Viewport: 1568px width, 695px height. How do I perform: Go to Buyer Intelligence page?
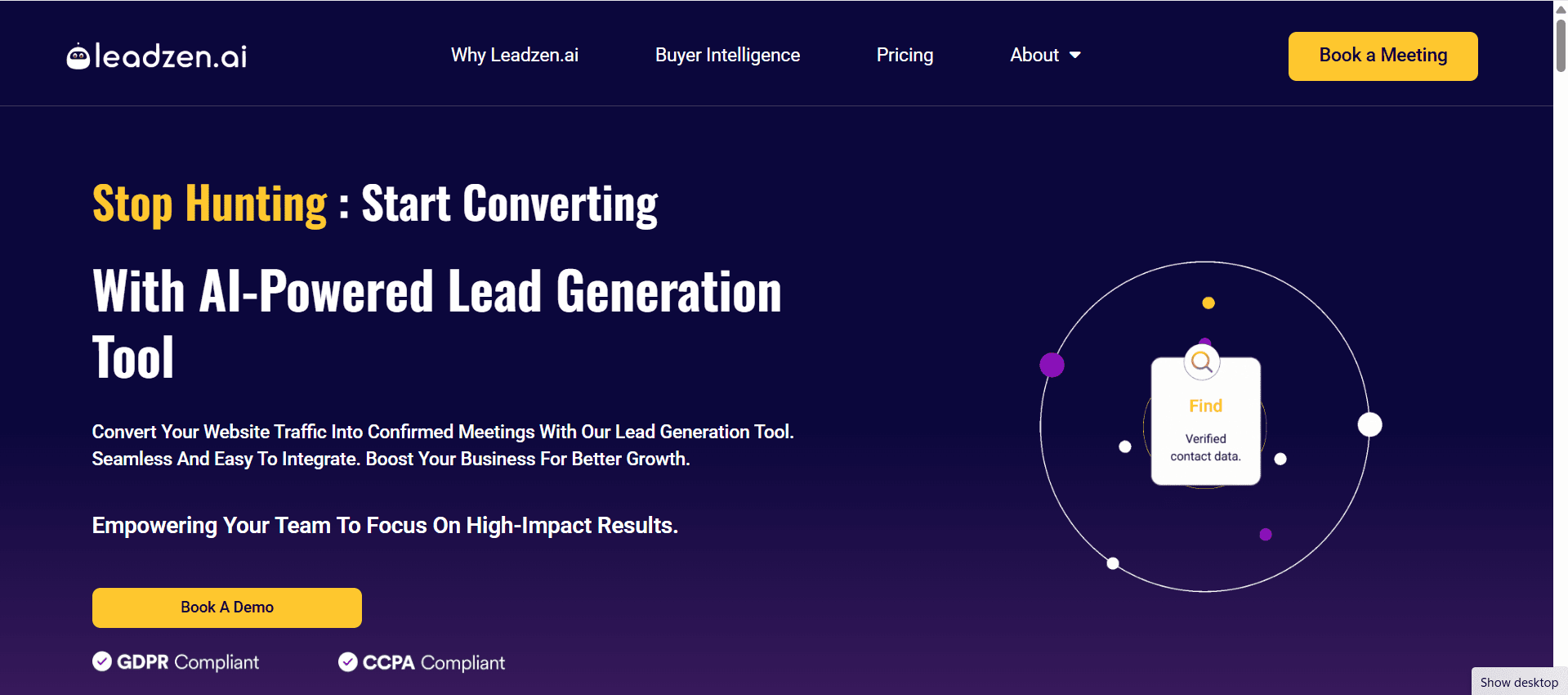(727, 56)
